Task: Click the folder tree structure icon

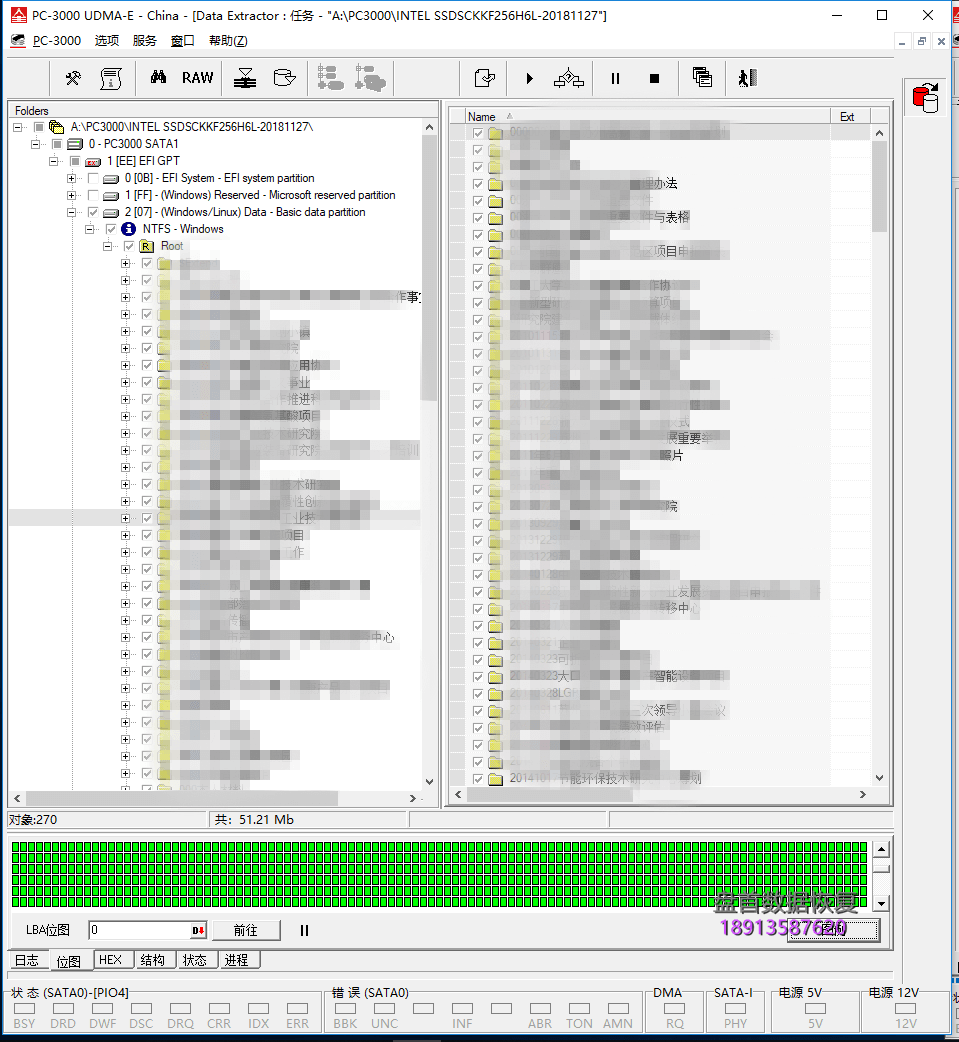Action: (330, 78)
